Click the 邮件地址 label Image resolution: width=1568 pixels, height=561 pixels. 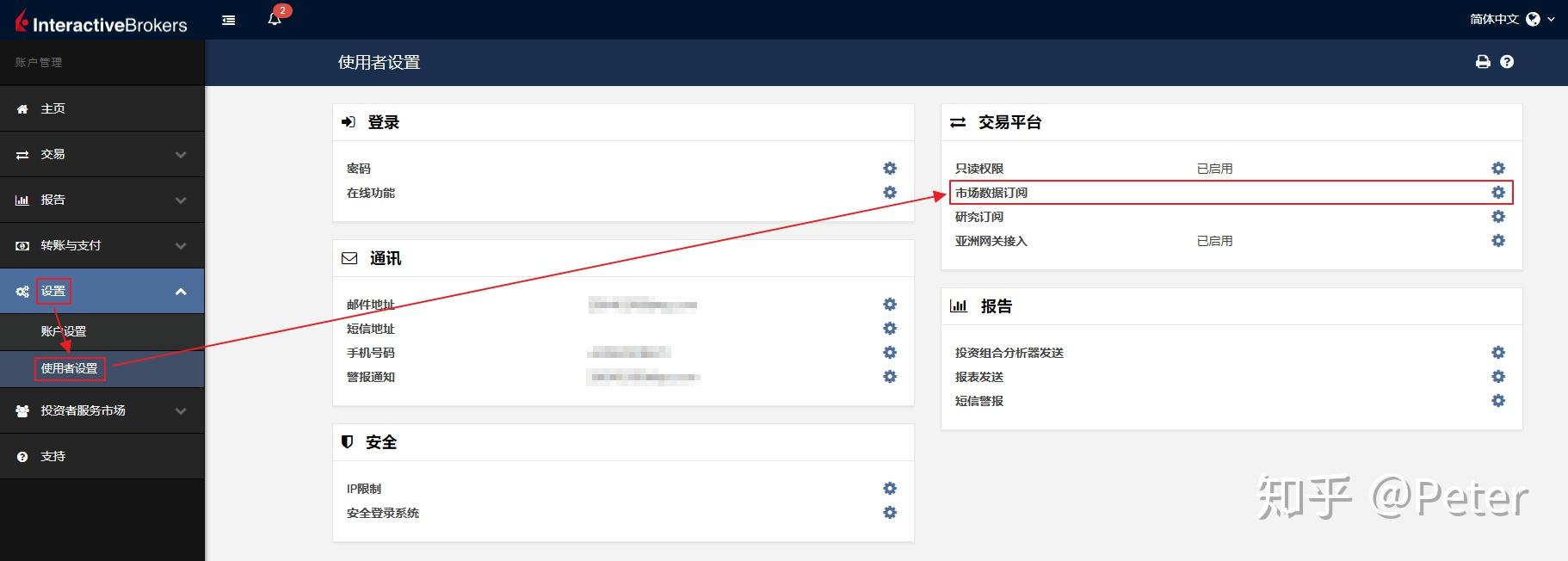(x=371, y=305)
